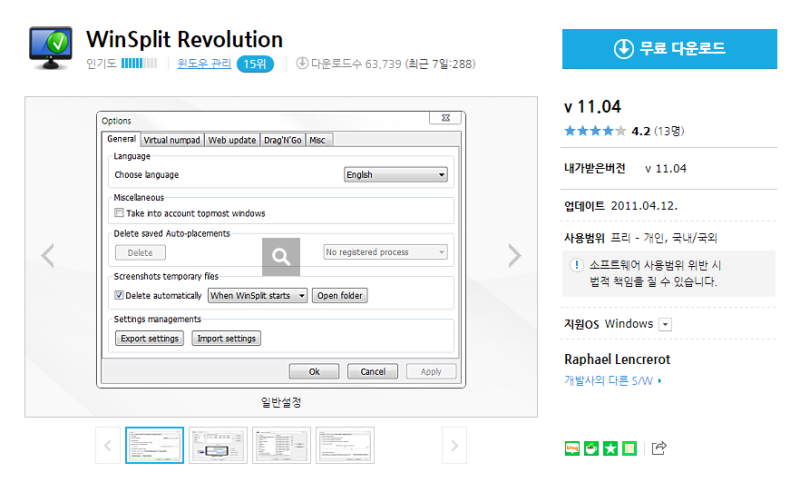Viewport: 800px width, 502px height.
Task: Close the Options dialog with the X
Action: (x=445, y=118)
